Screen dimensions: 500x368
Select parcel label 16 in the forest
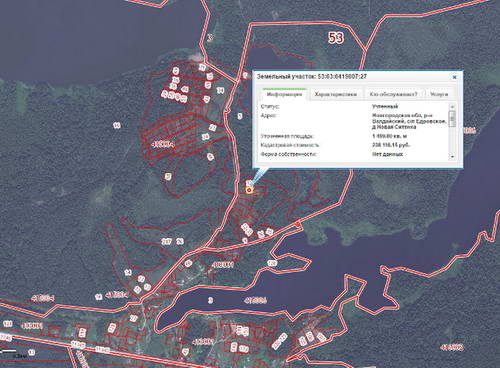(x=117, y=125)
